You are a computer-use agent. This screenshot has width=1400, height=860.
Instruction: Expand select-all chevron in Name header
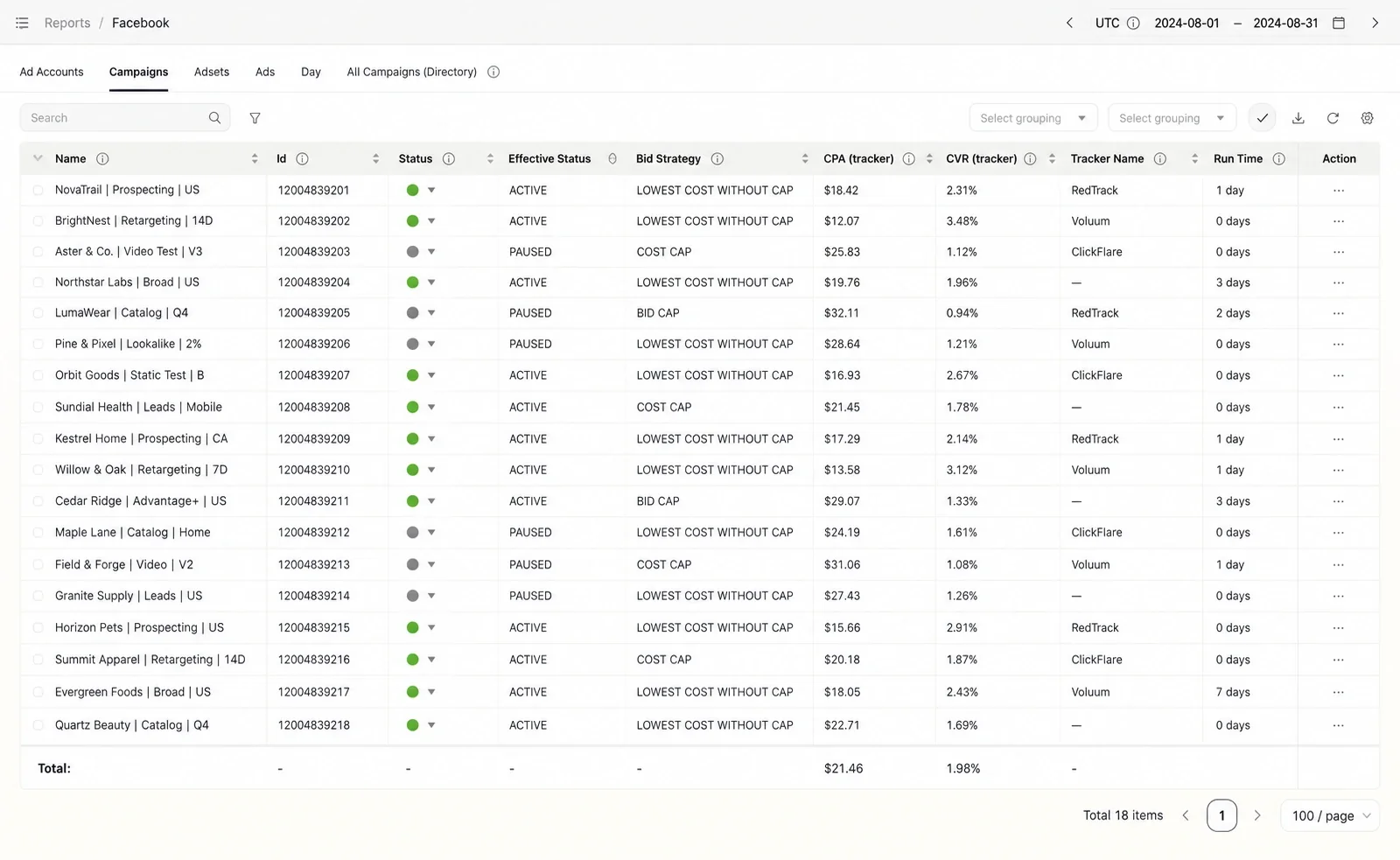coord(38,158)
